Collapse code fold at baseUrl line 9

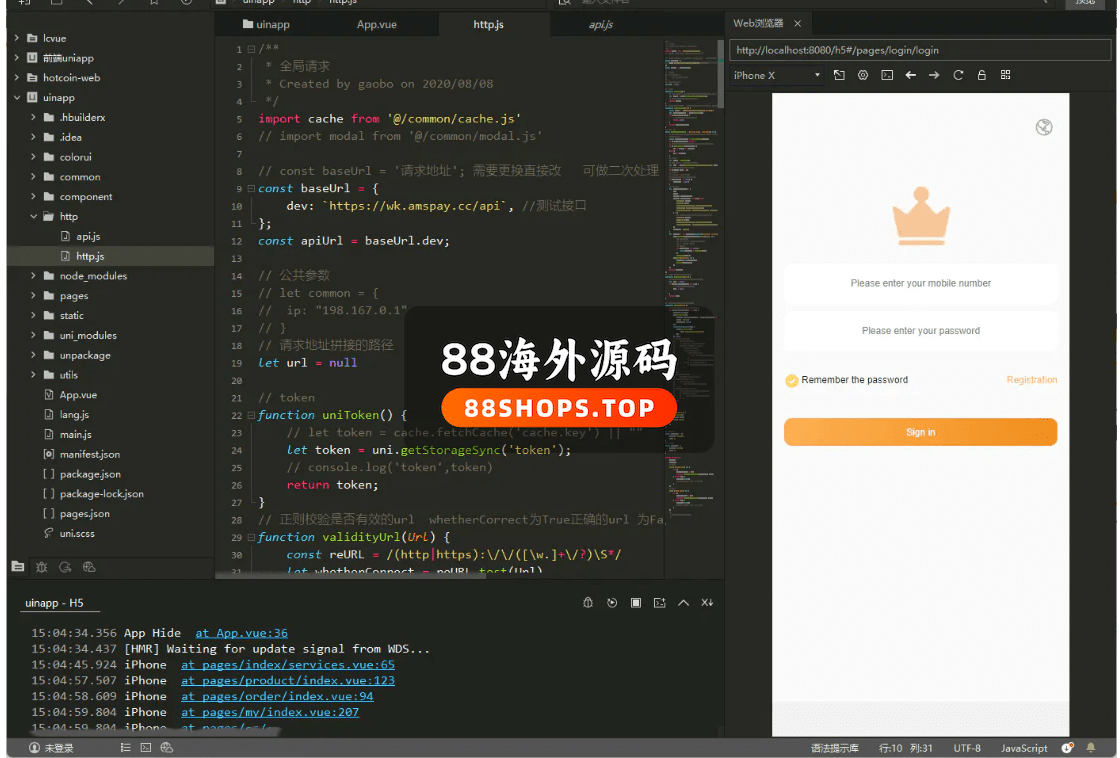(251, 189)
